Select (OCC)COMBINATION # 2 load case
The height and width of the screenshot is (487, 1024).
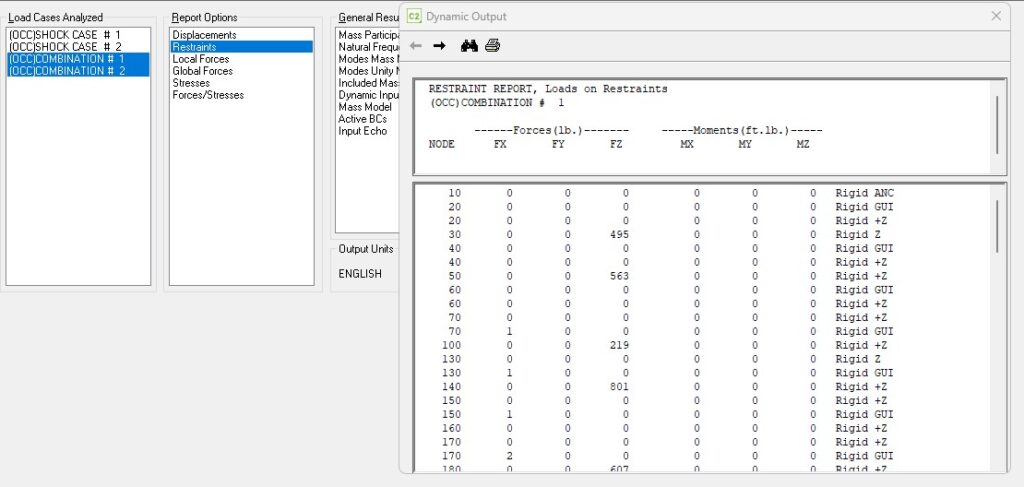point(67,71)
